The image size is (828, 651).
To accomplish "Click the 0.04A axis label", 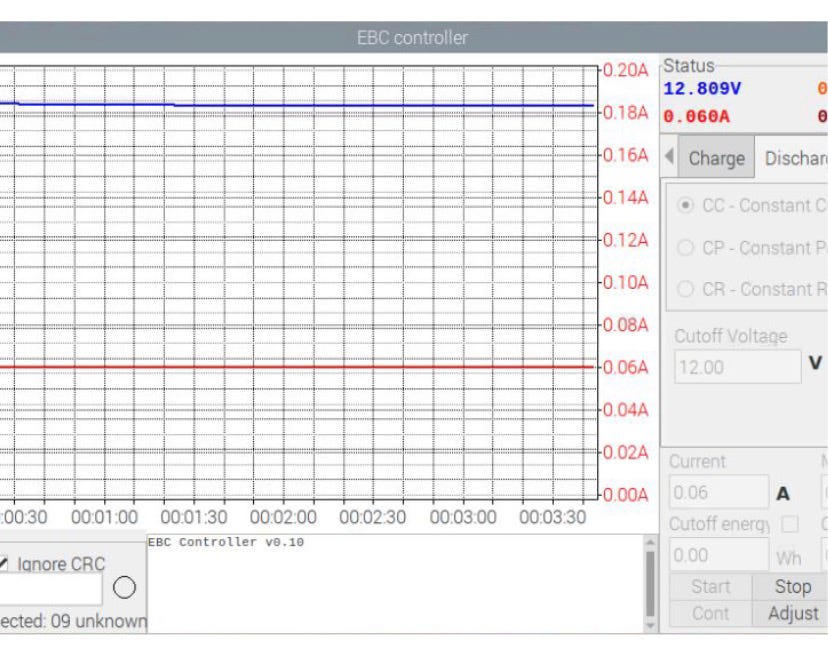I will (x=625, y=410).
